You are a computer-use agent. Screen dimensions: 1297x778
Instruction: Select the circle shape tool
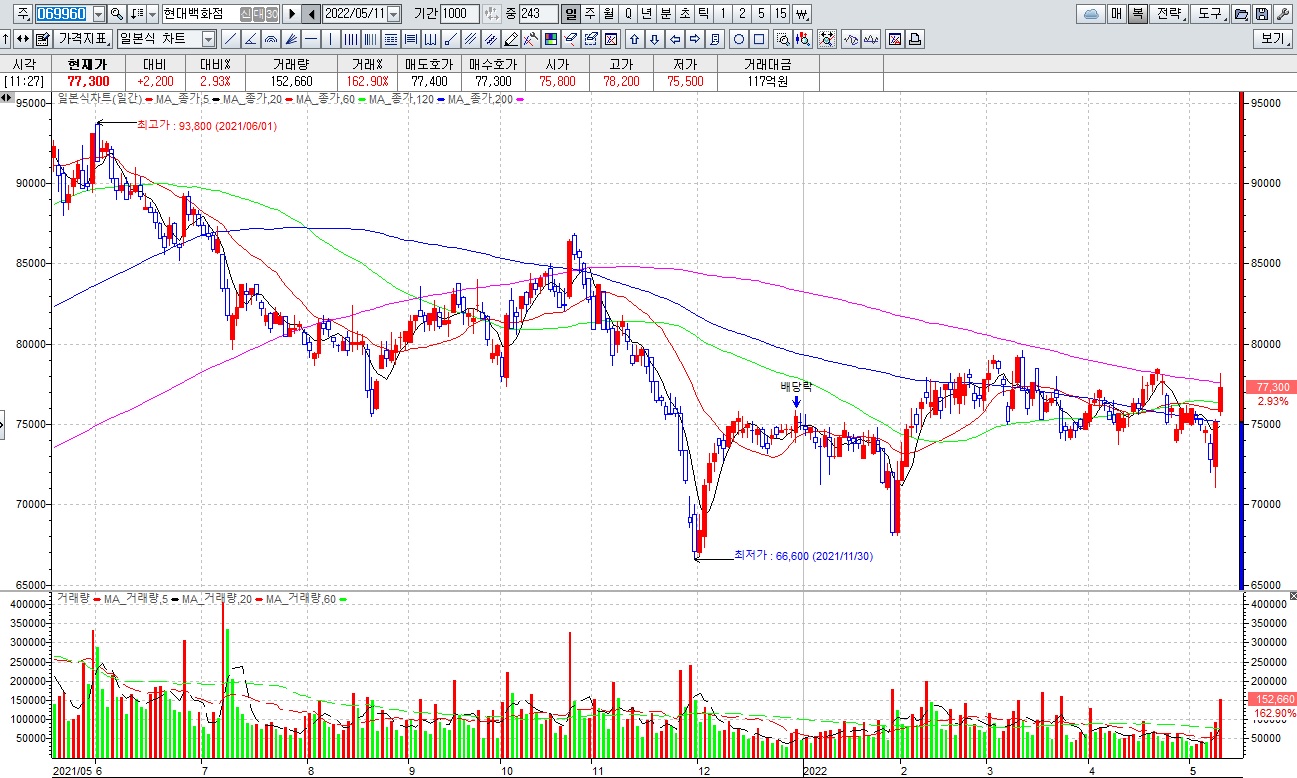(x=739, y=39)
